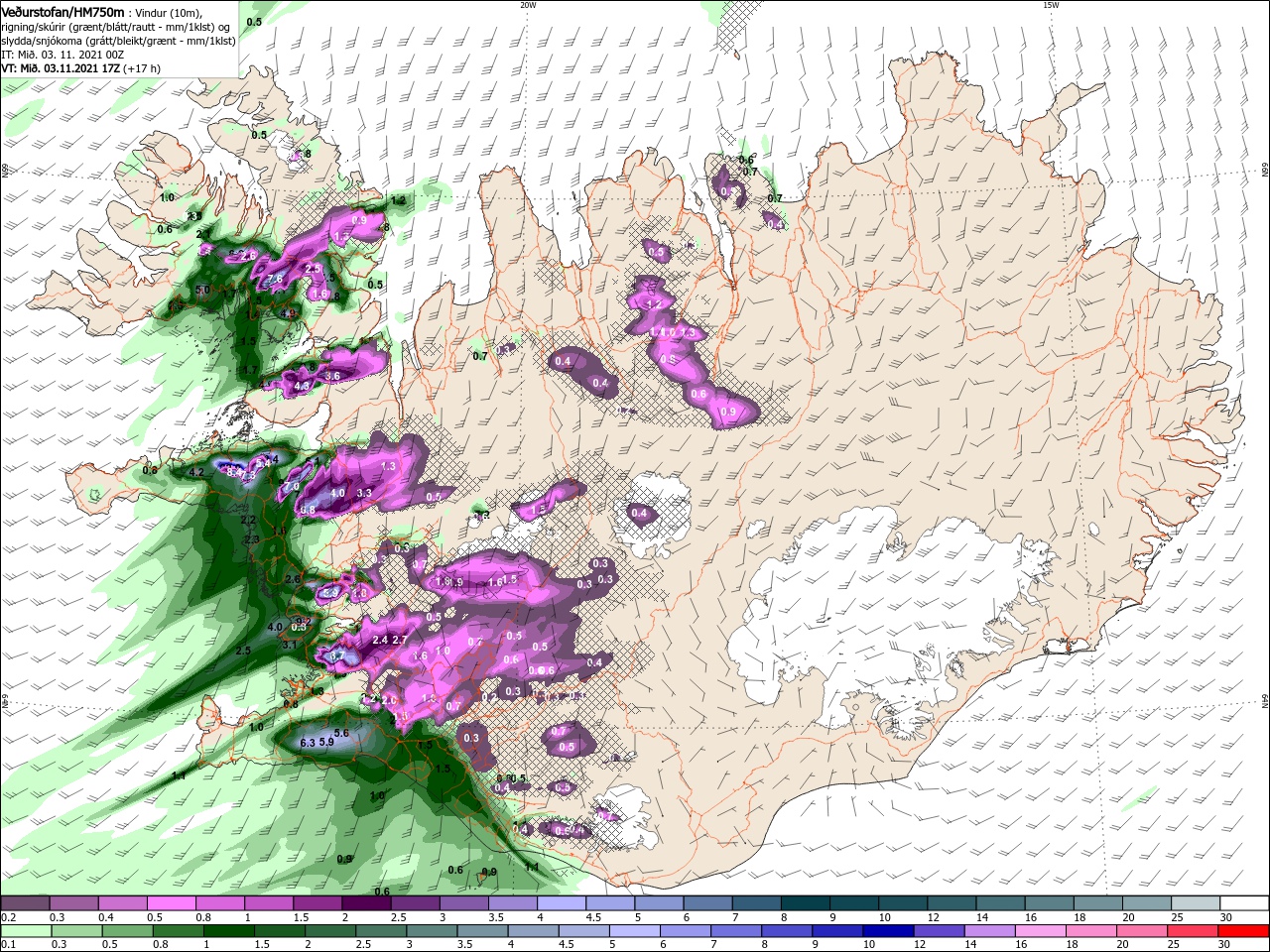Click the rigning/skúrir legend description line
Screen dimensions: 1270x952
(x=117, y=27)
